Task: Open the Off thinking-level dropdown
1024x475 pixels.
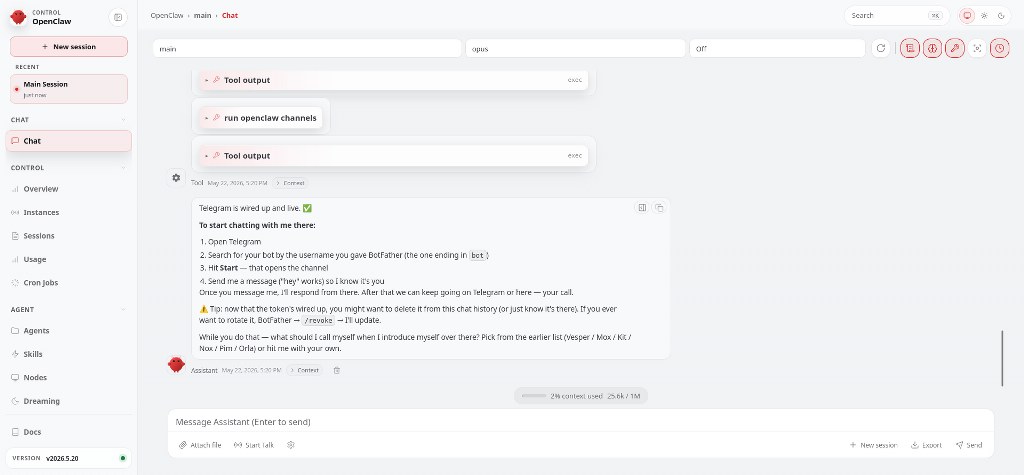Action: 777,48
